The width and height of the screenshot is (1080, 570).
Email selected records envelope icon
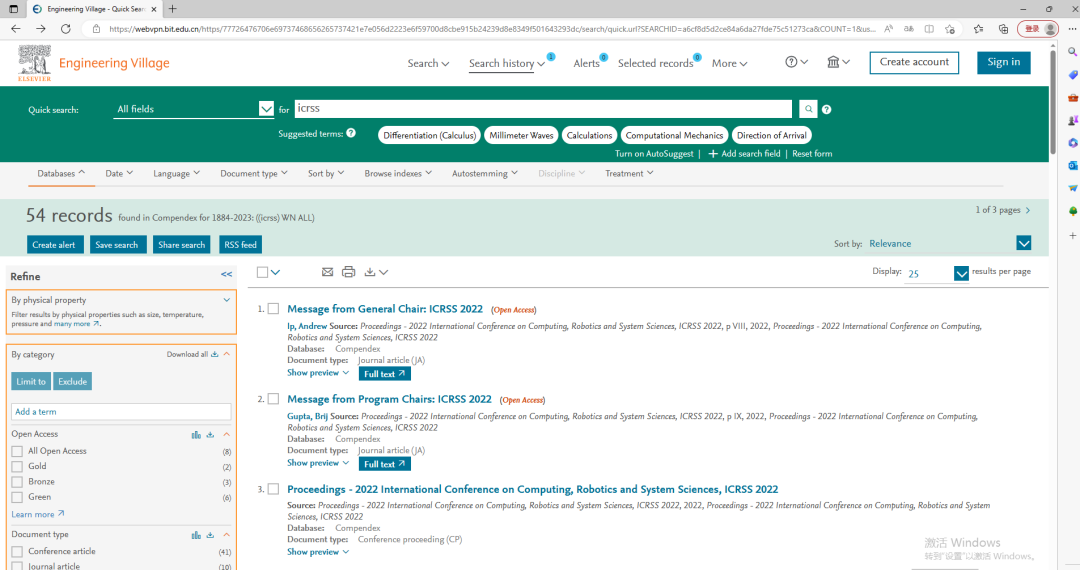tap(327, 272)
